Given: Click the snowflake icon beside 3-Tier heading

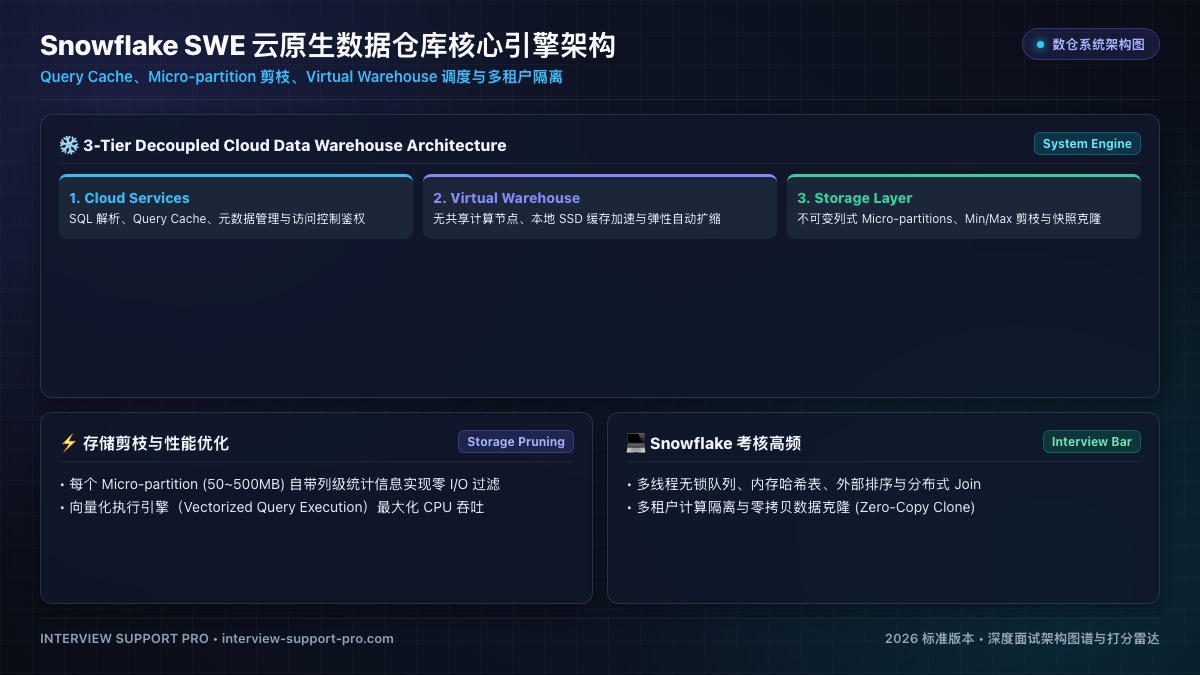Looking at the screenshot, I should (69, 145).
